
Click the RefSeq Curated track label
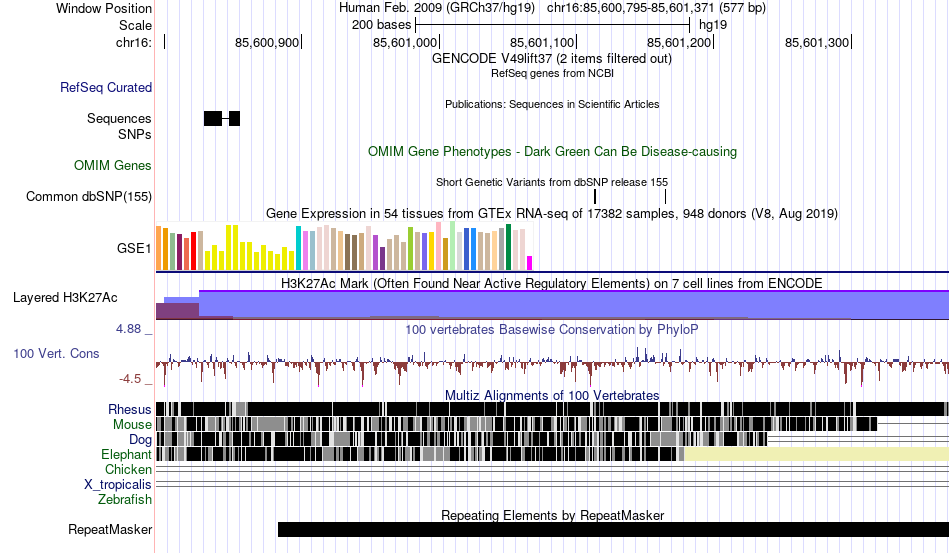tap(105, 87)
